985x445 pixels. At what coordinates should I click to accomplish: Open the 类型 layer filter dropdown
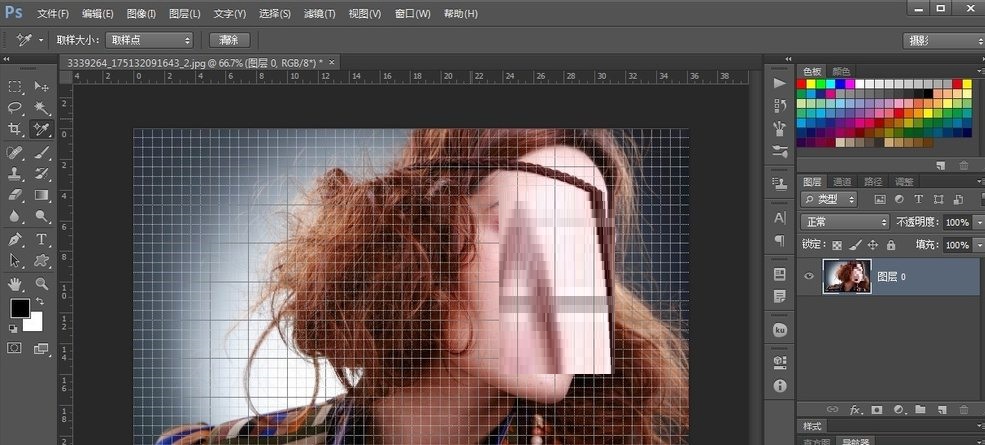pos(829,199)
